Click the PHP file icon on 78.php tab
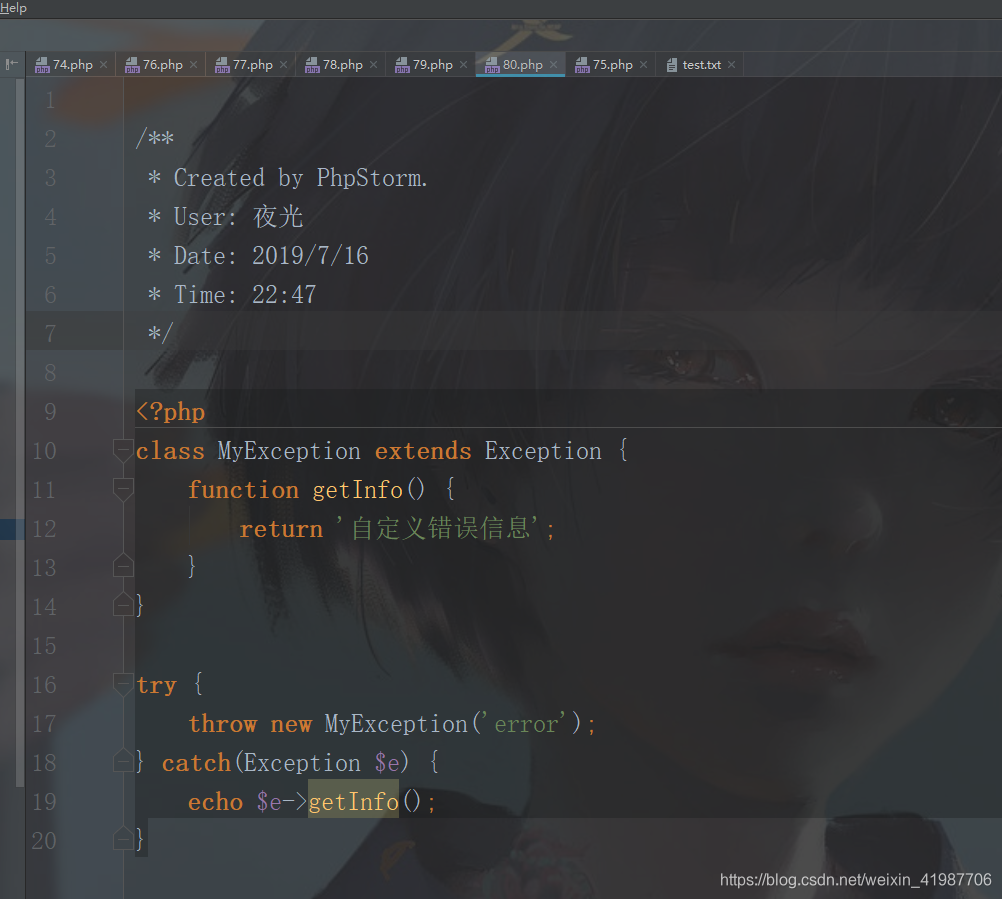The width and height of the screenshot is (1002, 899). 312,65
